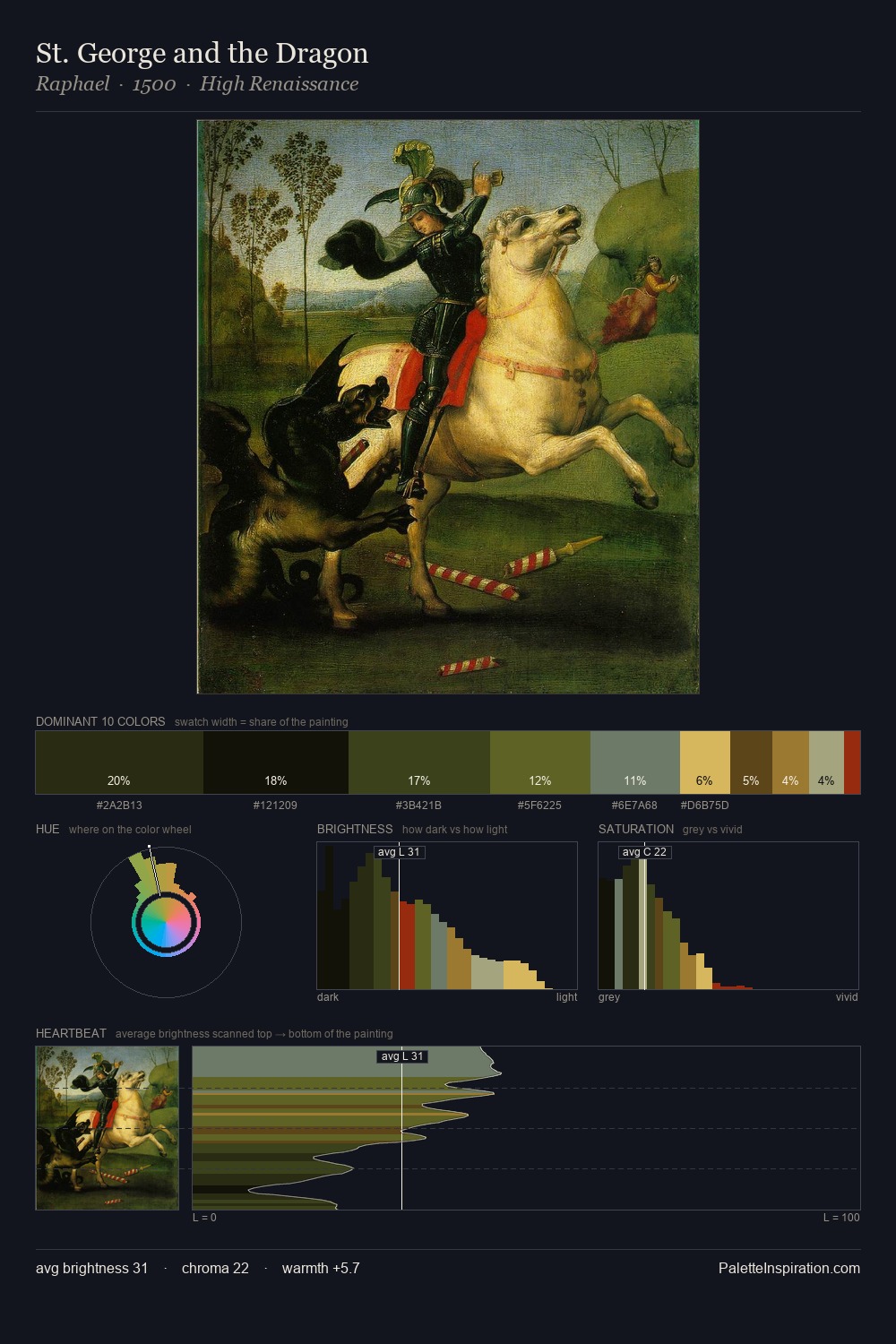
Task: Click the "DOMINANT 10 COLORS" heading
Action: point(100,721)
